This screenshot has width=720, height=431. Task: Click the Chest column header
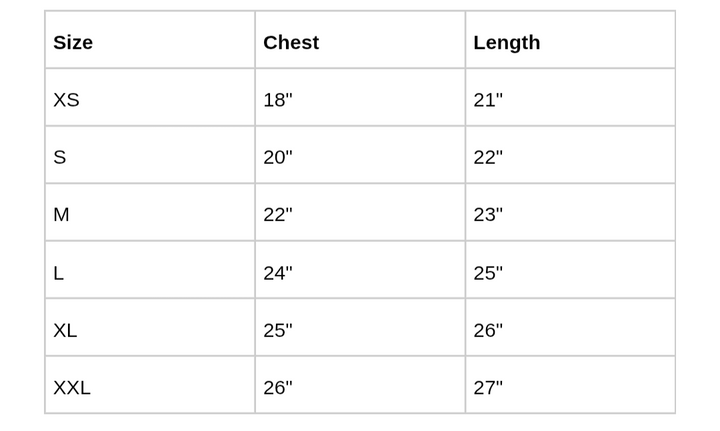(x=291, y=42)
